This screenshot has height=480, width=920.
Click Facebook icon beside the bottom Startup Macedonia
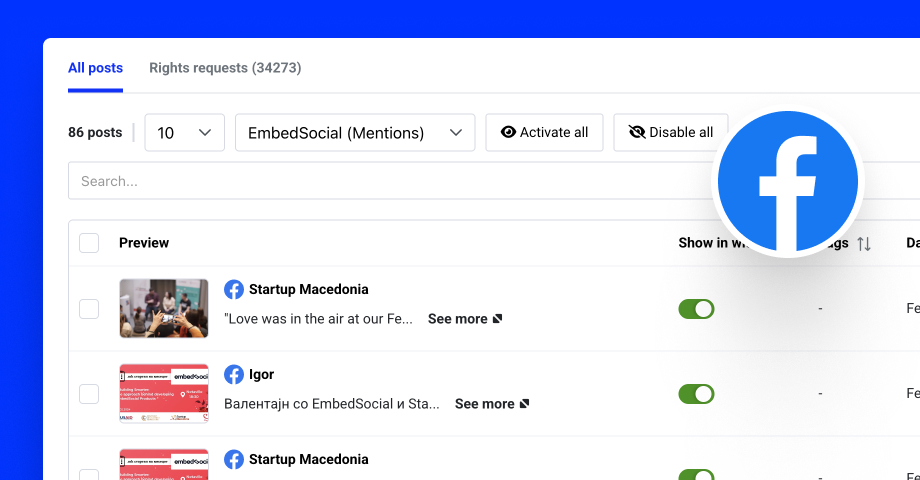(234, 459)
